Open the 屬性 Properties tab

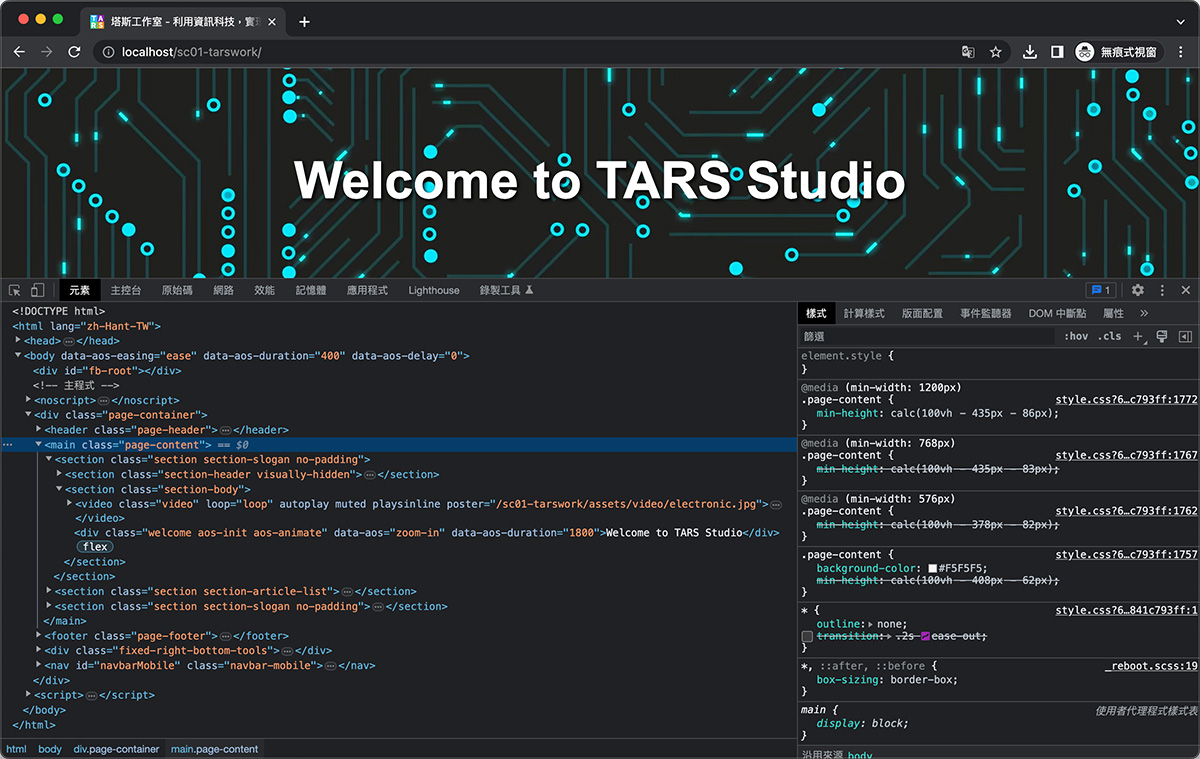[x=1113, y=313]
